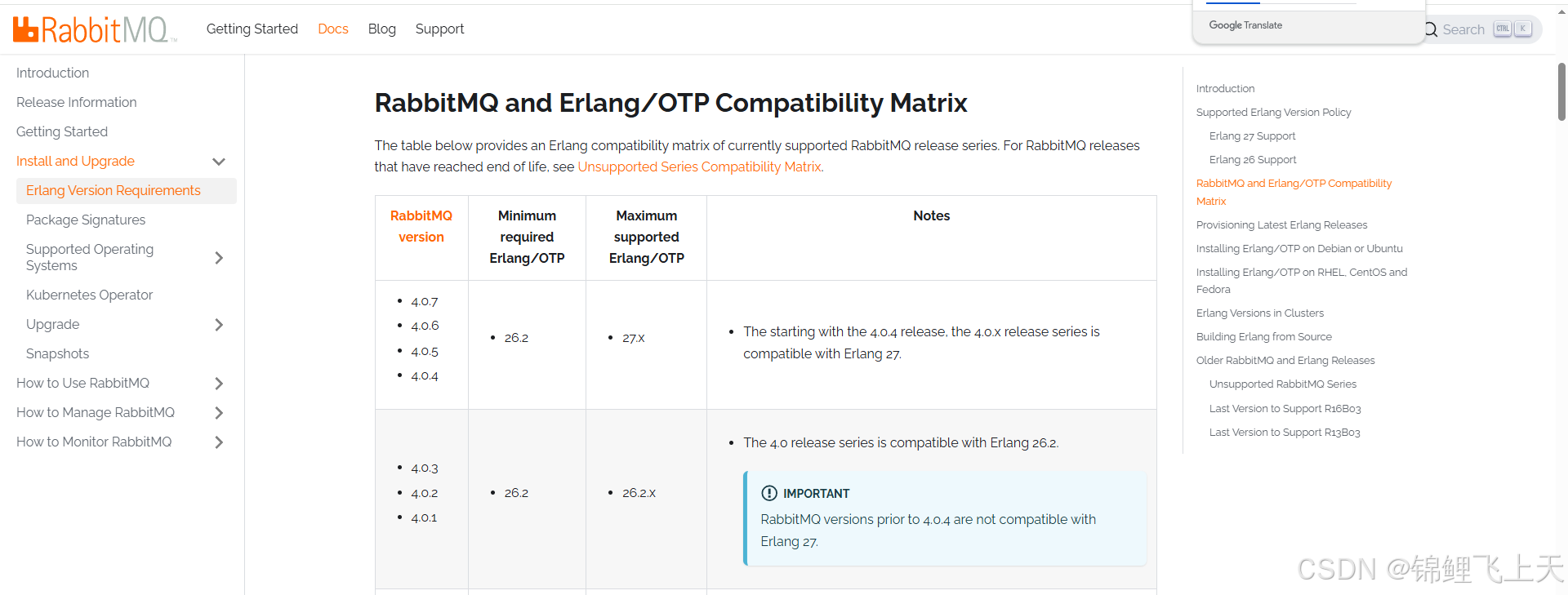The height and width of the screenshot is (595, 1568).
Task: Jump to Erlang 26 Support section
Action: pos(1253,159)
